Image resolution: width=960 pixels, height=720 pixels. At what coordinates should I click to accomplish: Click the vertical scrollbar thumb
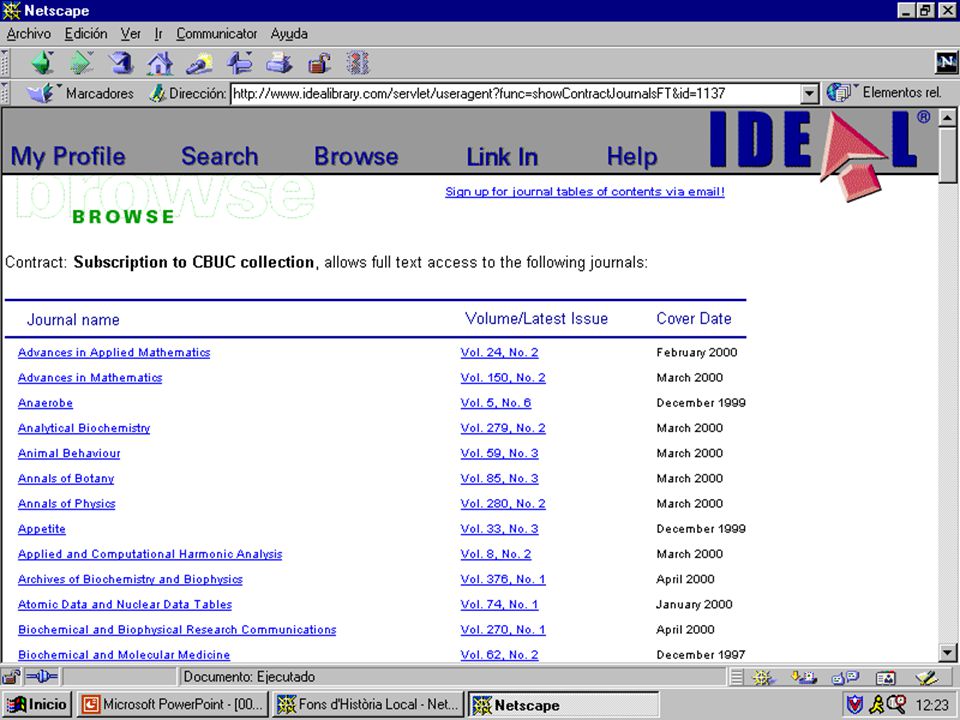[x=947, y=154]
